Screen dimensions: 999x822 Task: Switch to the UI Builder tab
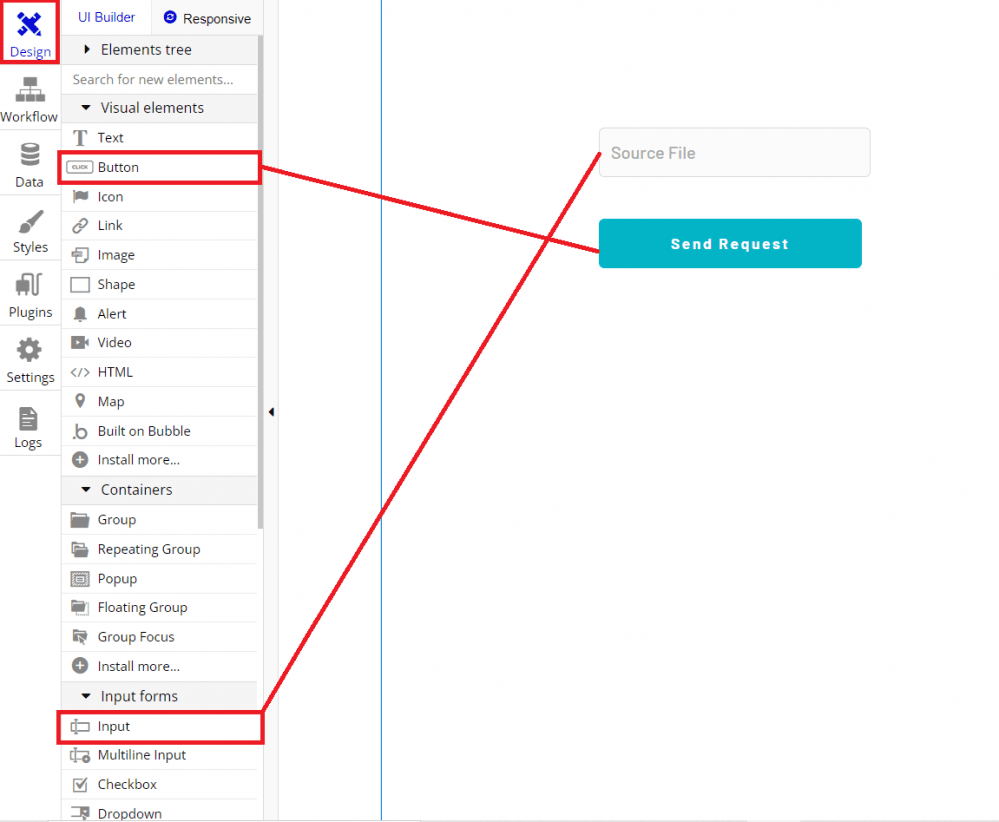(107, 17)
